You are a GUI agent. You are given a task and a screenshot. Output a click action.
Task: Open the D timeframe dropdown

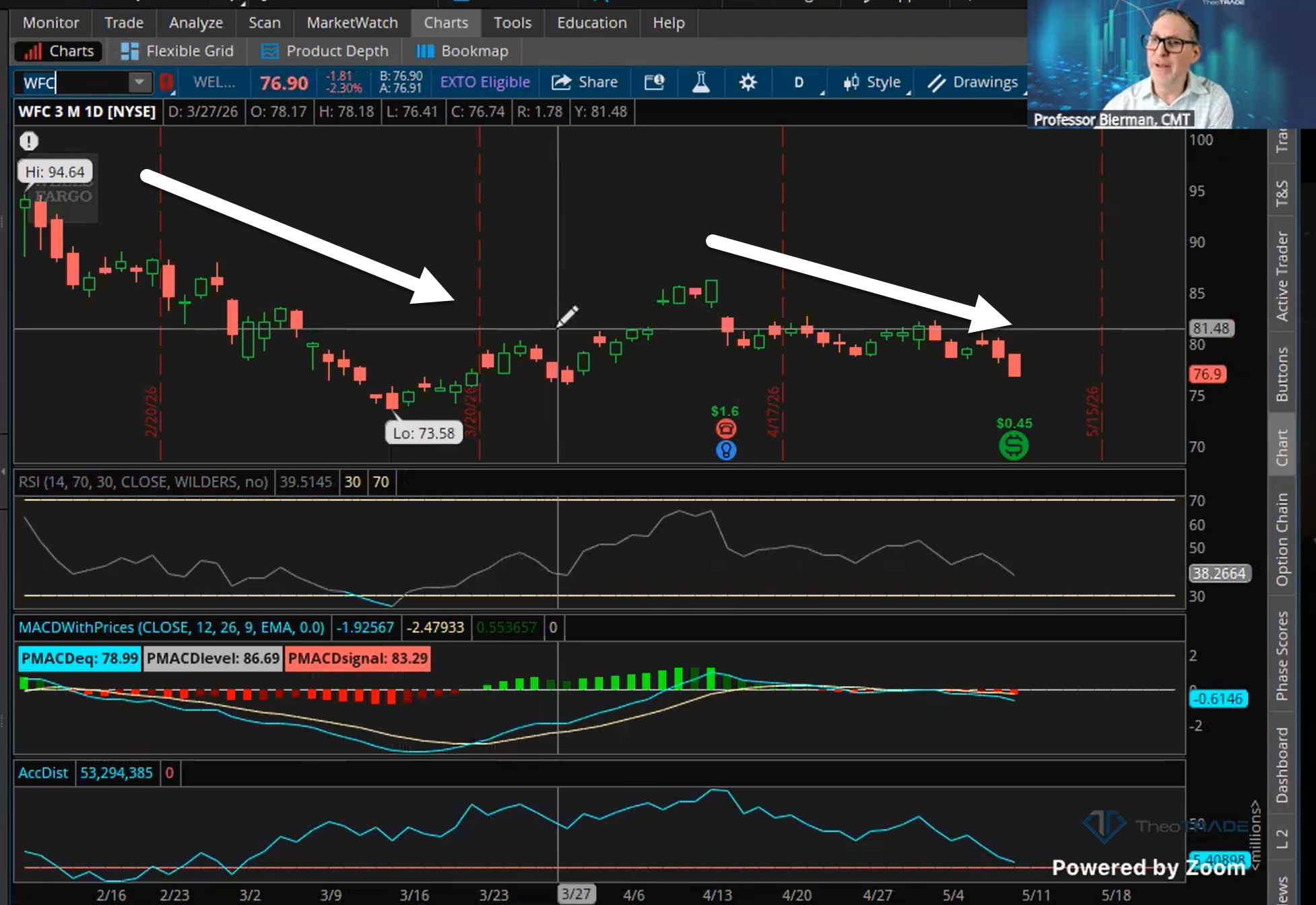(799, 82)
